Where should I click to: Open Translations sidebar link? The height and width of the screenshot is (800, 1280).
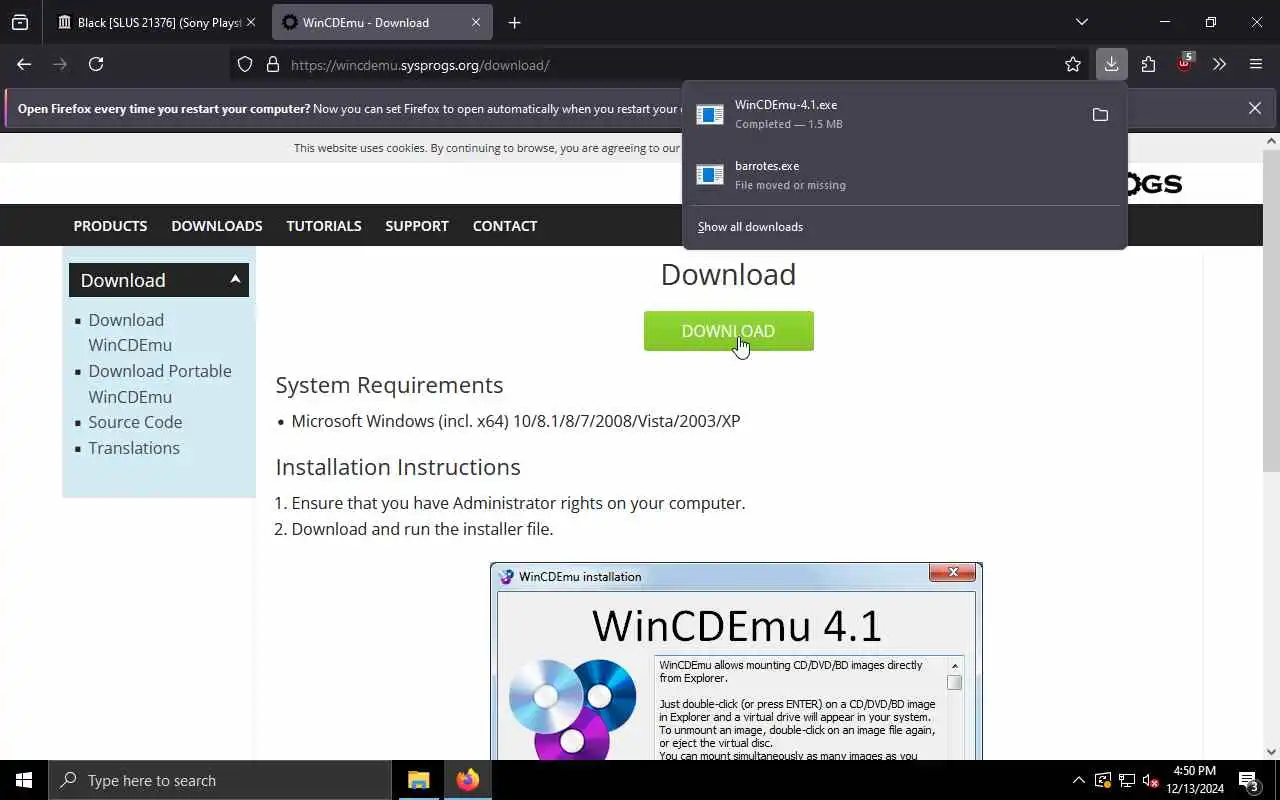(x=134, y=448)
